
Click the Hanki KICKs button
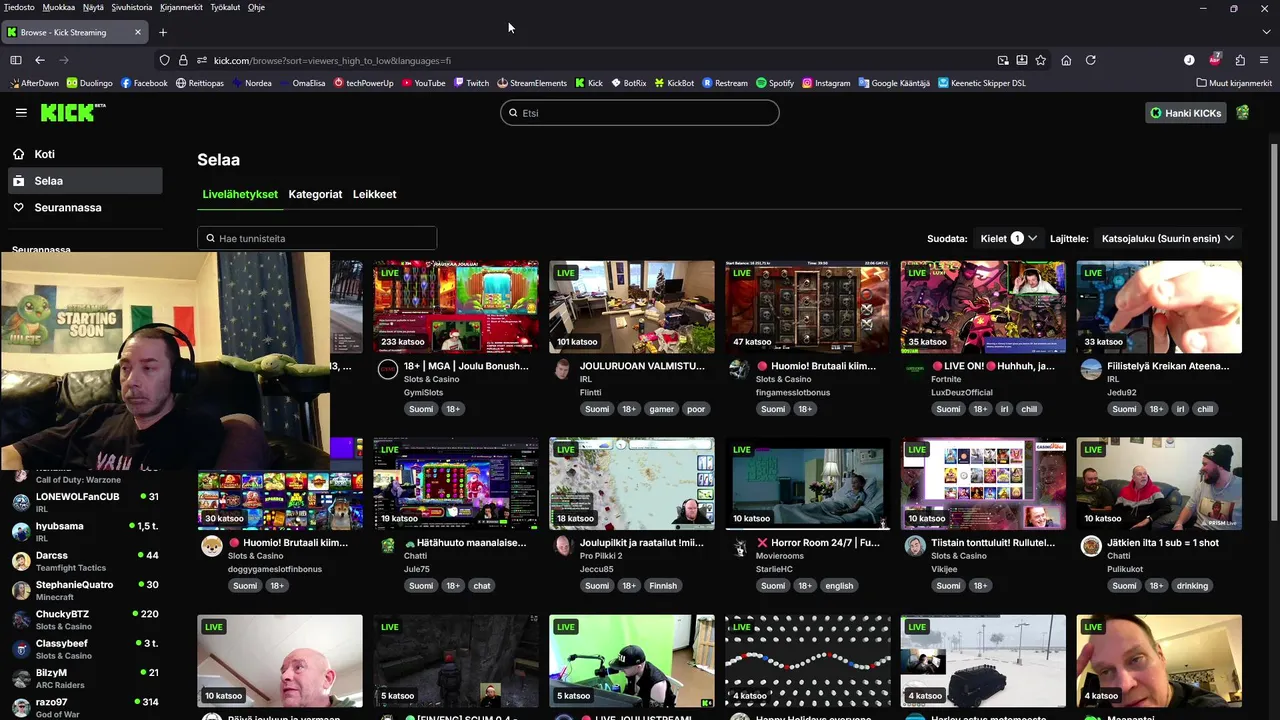1186,113
